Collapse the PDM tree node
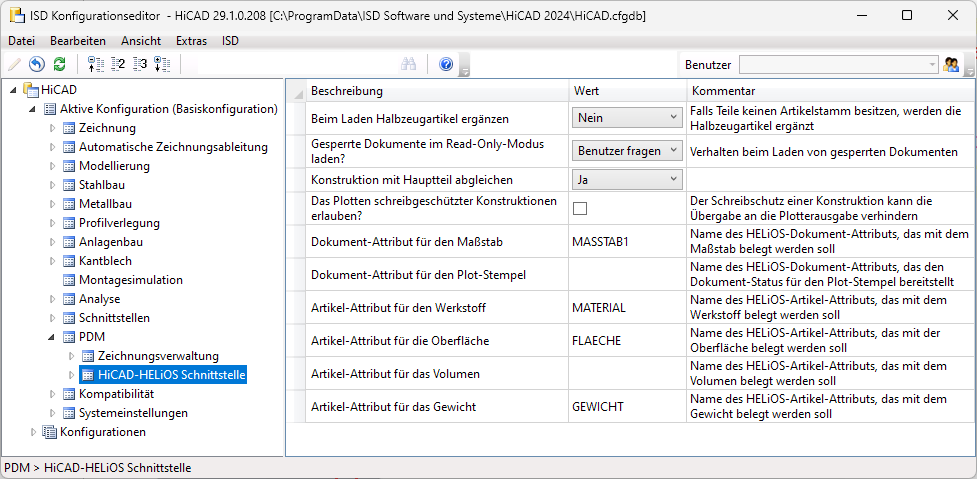 [x=53, y=337]
